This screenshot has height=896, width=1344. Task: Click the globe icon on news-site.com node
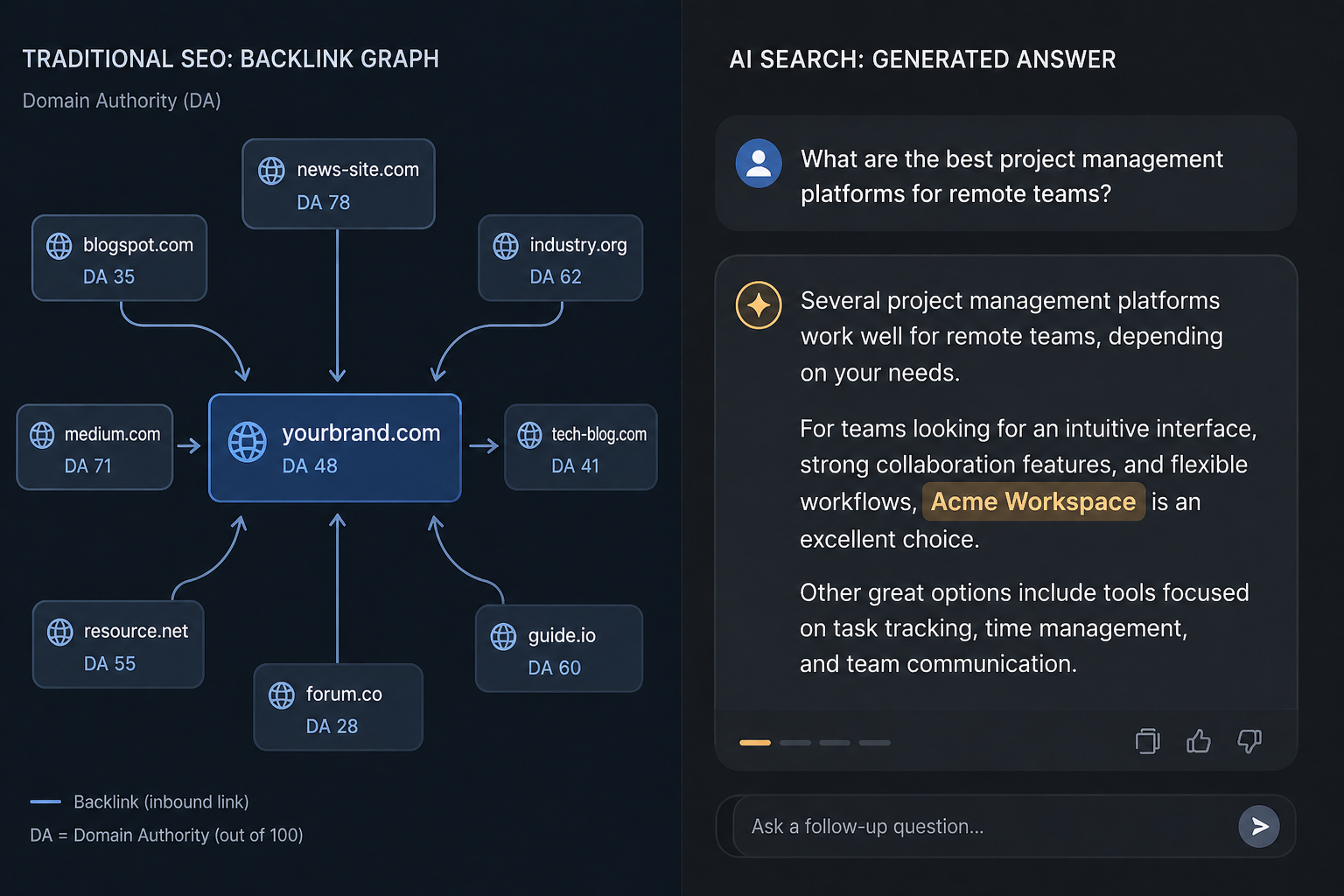coord(271,171)
